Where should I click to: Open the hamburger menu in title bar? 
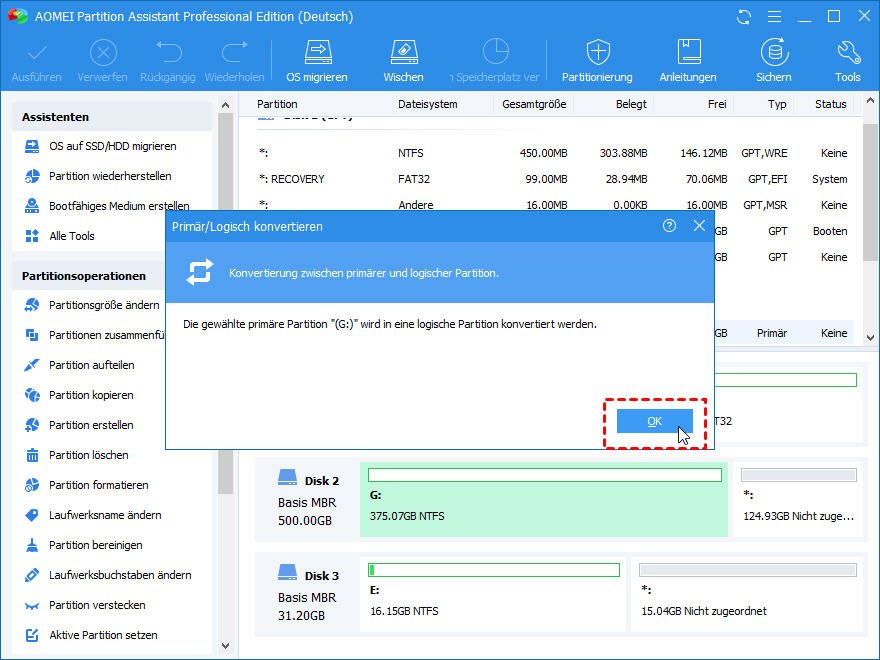tap(774, 17)
